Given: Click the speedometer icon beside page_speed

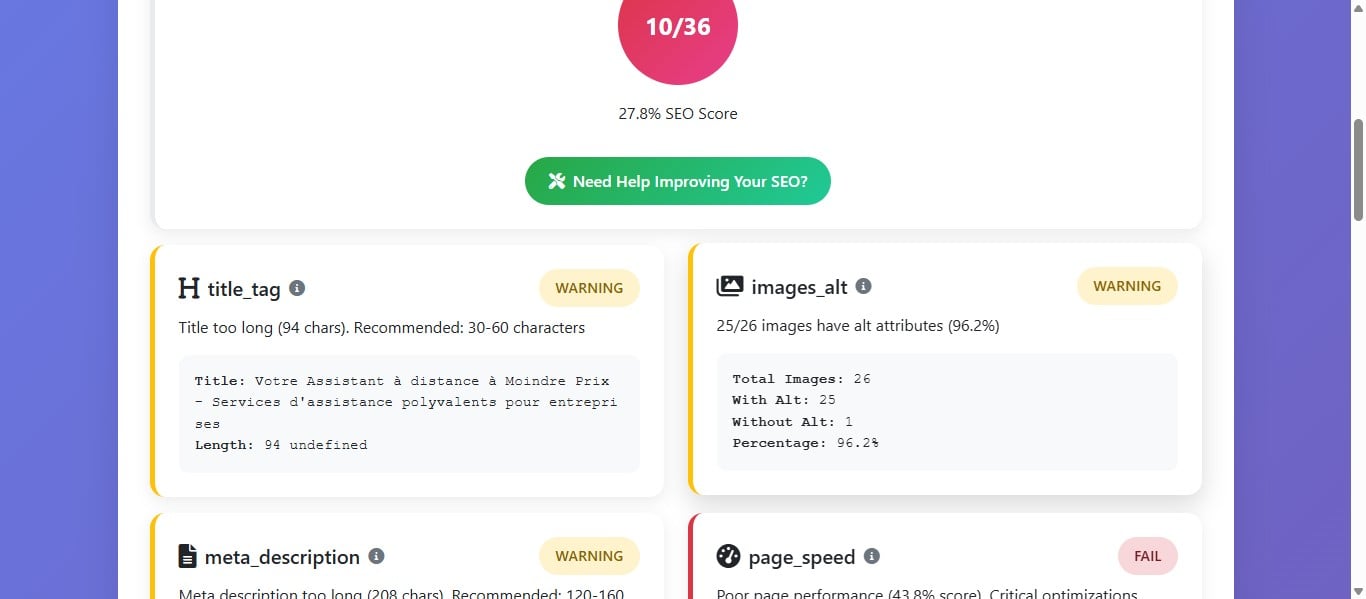Looking at the screenshot, I should (728, 557).
